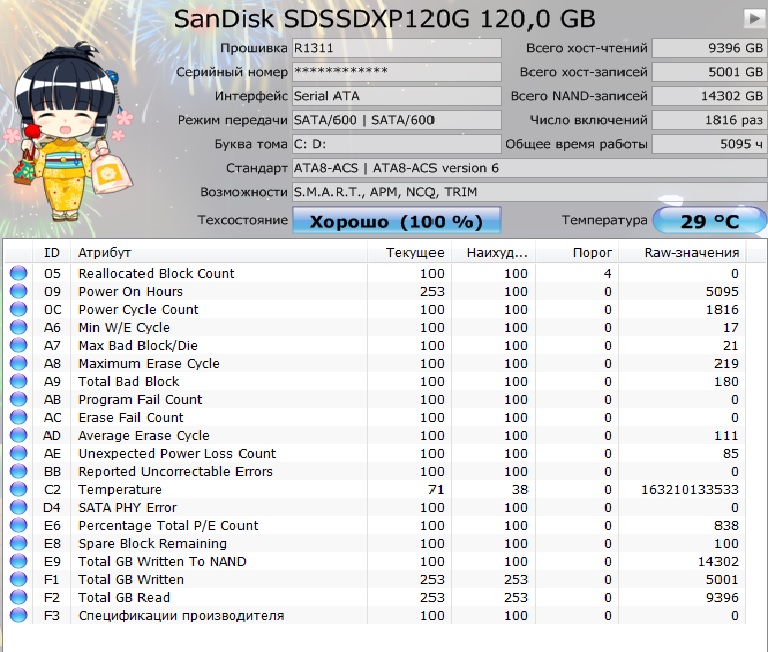This screenshot has width=768, height=652.
Task: Click status orb for Erase Fail Count
Action: coord(19,417)
